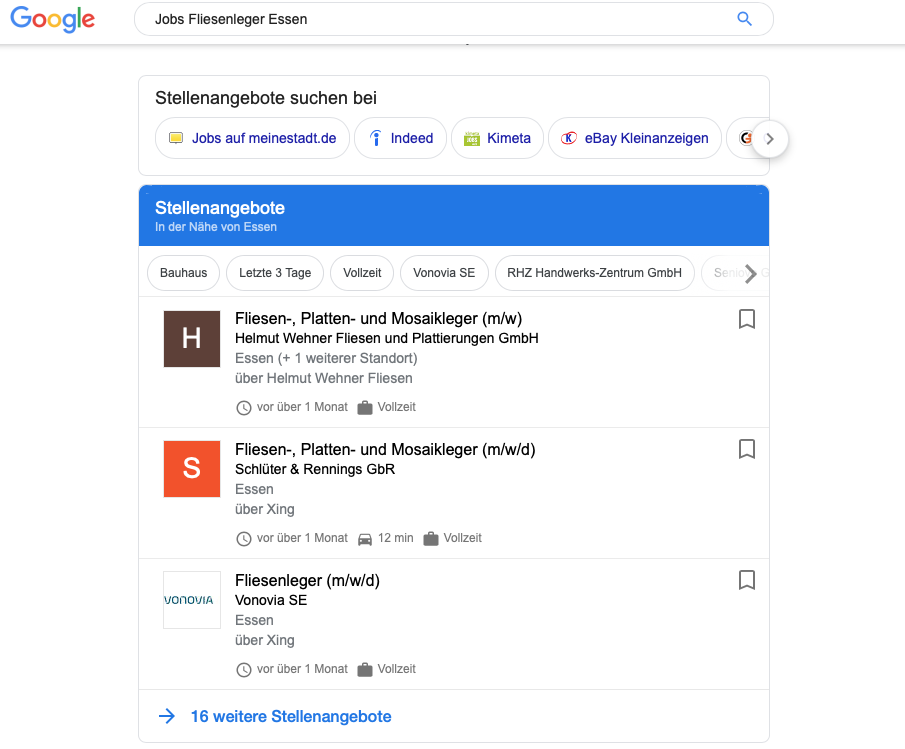Open 16 weitere Stellenangebote link
Screen dimensions: 905x749
(x=291, y=717)
